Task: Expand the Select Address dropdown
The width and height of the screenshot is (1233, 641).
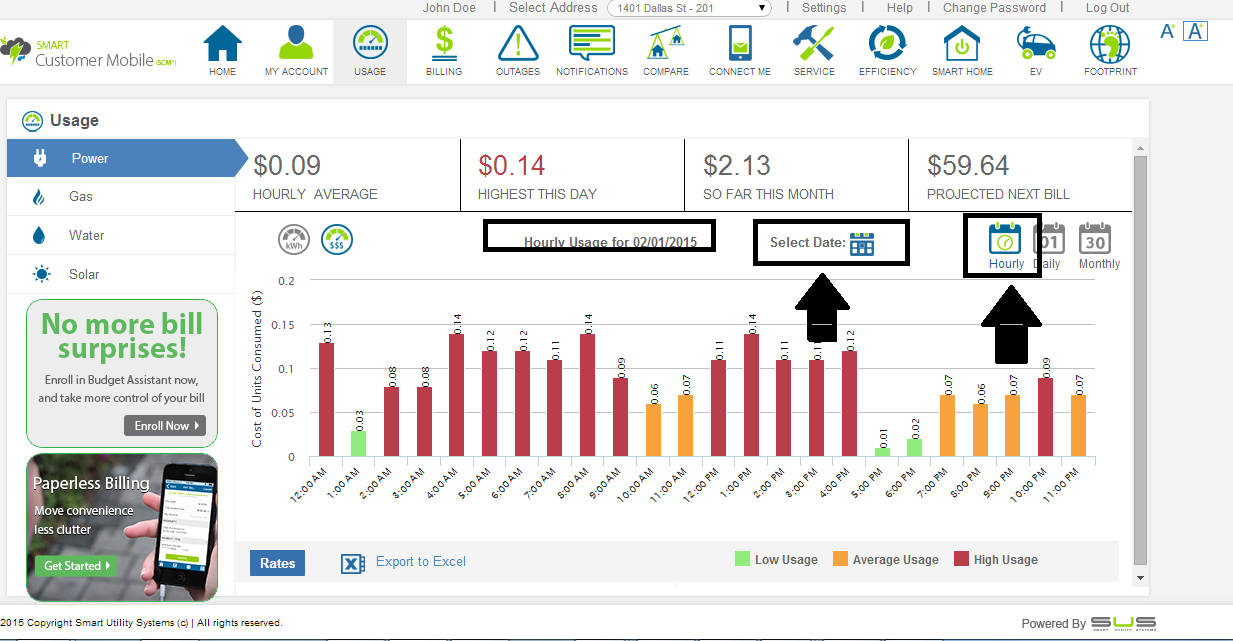Action: tap(689, 8)
